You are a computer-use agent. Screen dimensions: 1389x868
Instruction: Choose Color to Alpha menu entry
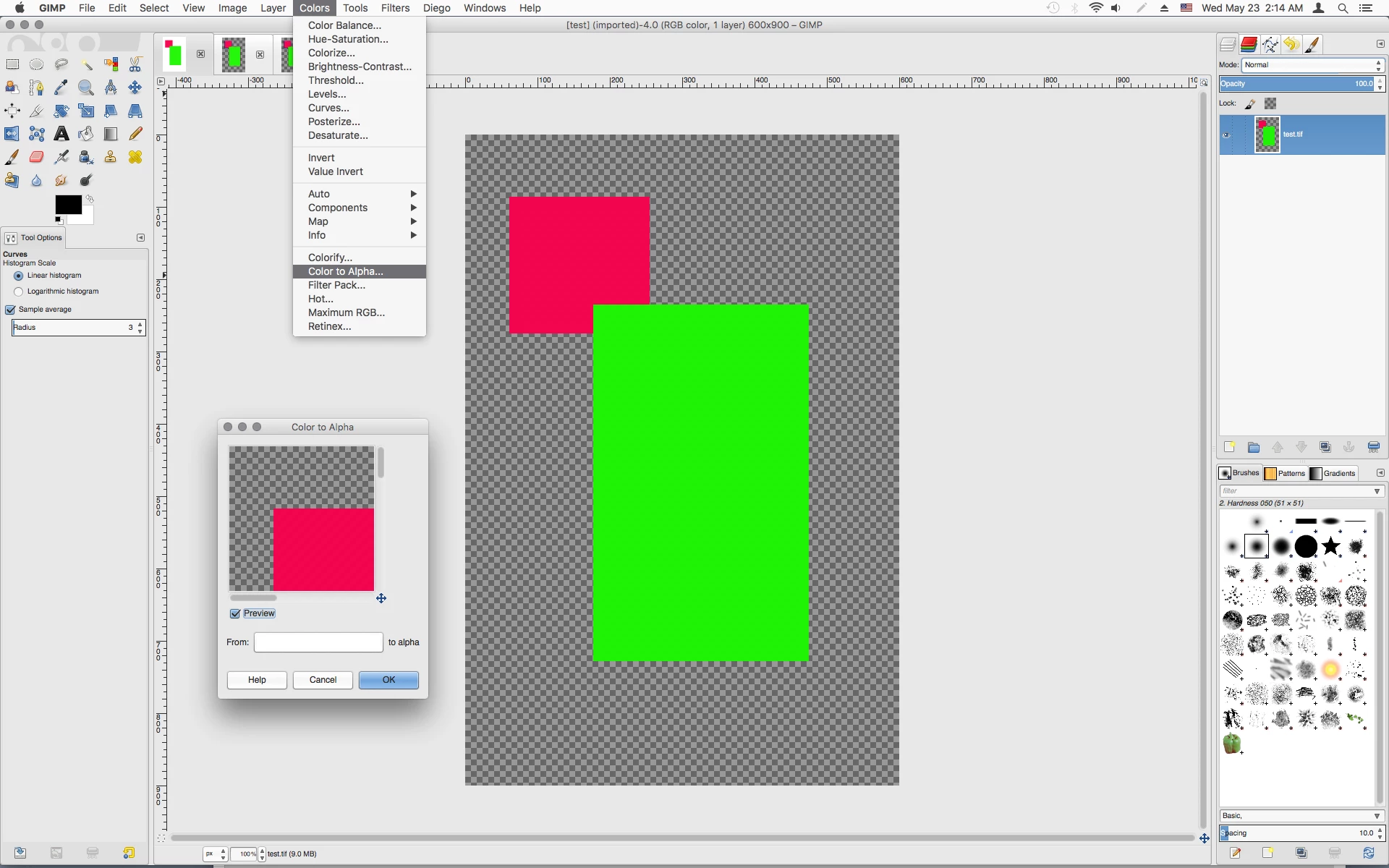tap(346, 271)
